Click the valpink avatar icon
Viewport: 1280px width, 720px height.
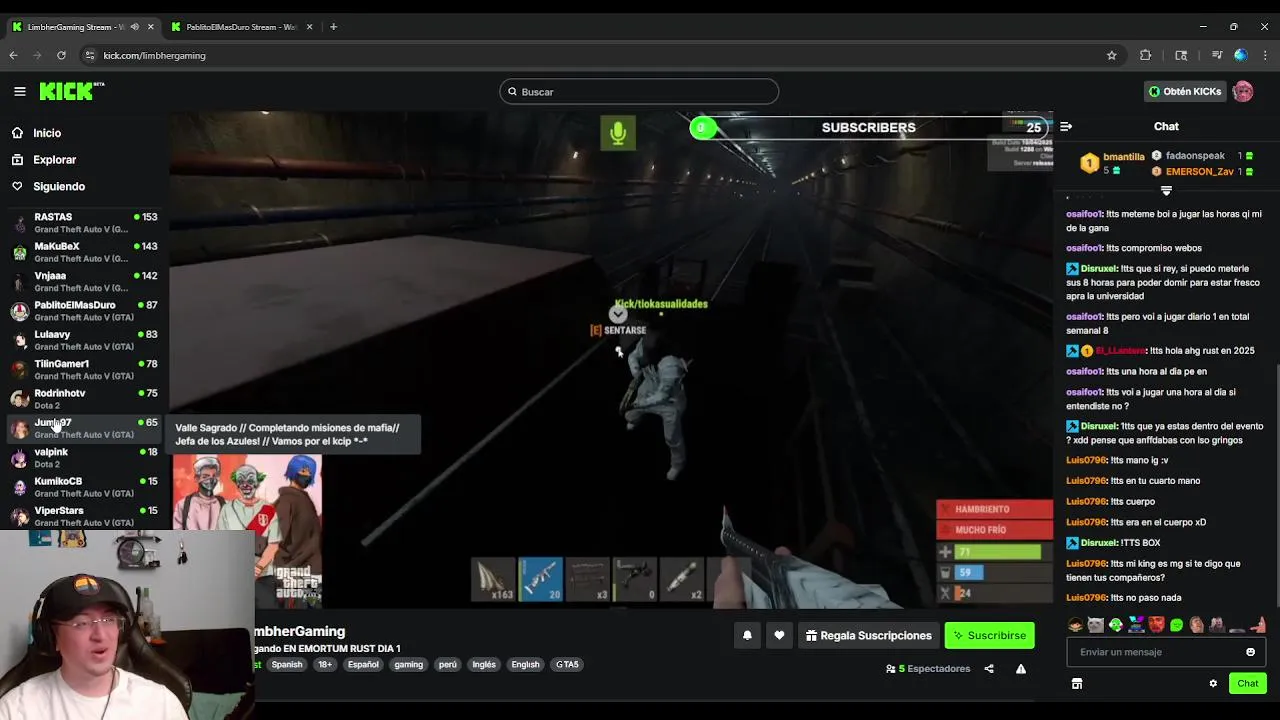pyautogui.click(x=19, y=459)
